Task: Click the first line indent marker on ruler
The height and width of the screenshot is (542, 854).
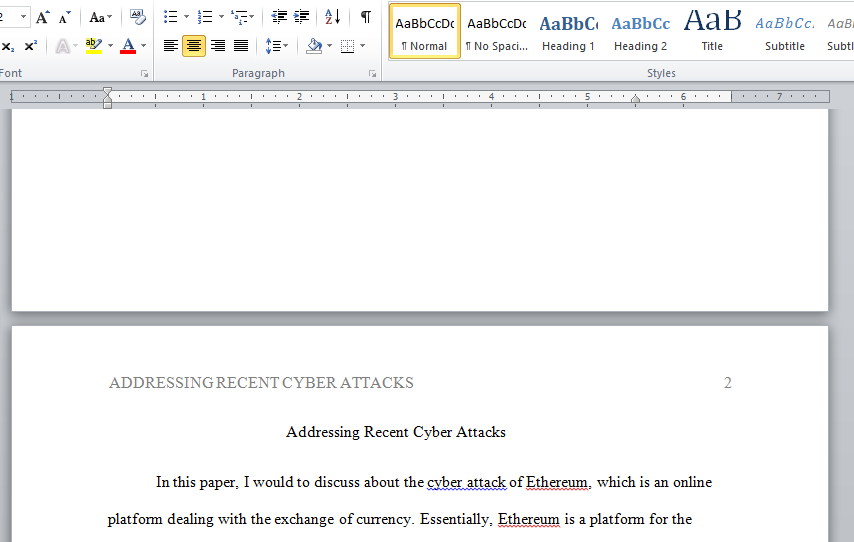Action: [x=107, y=90]
